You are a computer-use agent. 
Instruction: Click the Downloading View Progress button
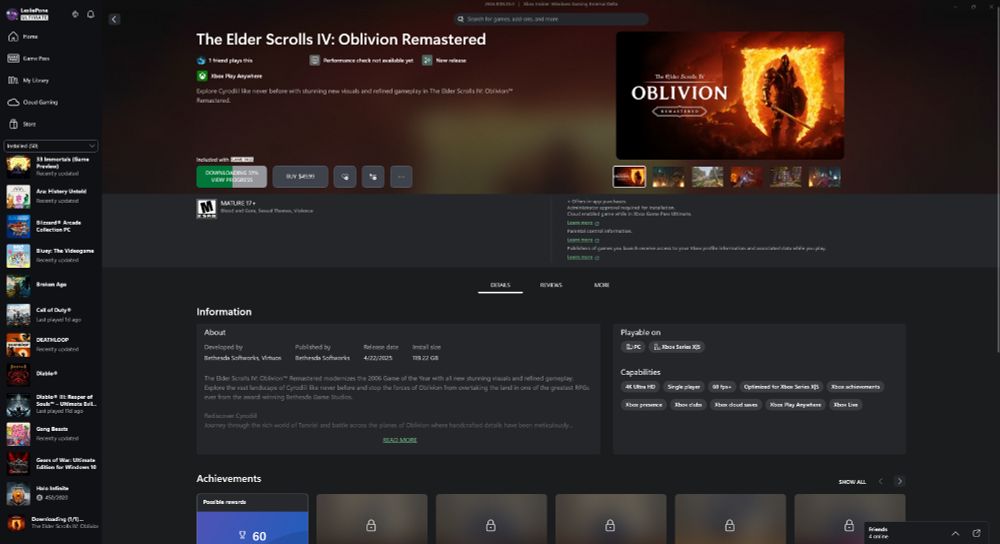coord(232,177)
